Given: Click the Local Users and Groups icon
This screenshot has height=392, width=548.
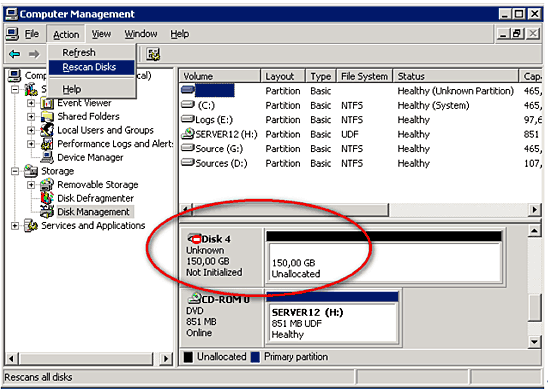Looking at the screenshot, I should coord(47,130).
